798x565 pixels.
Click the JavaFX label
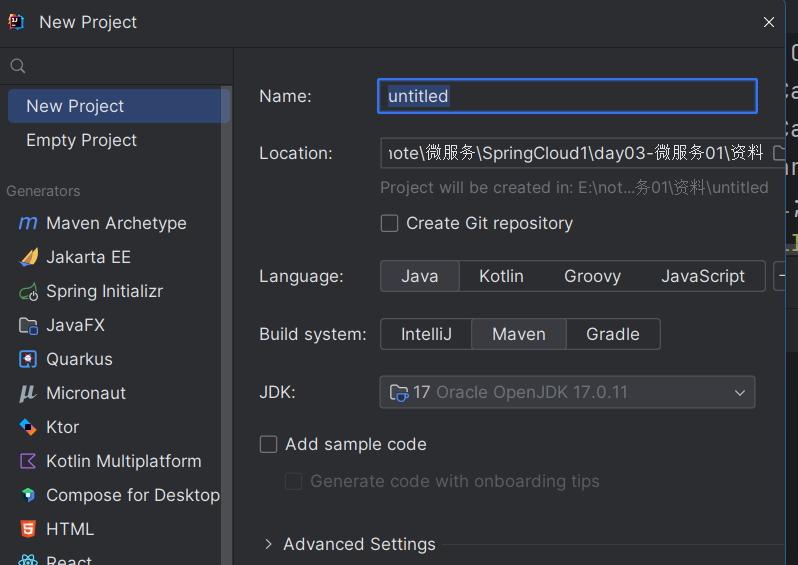click(75, 325)
